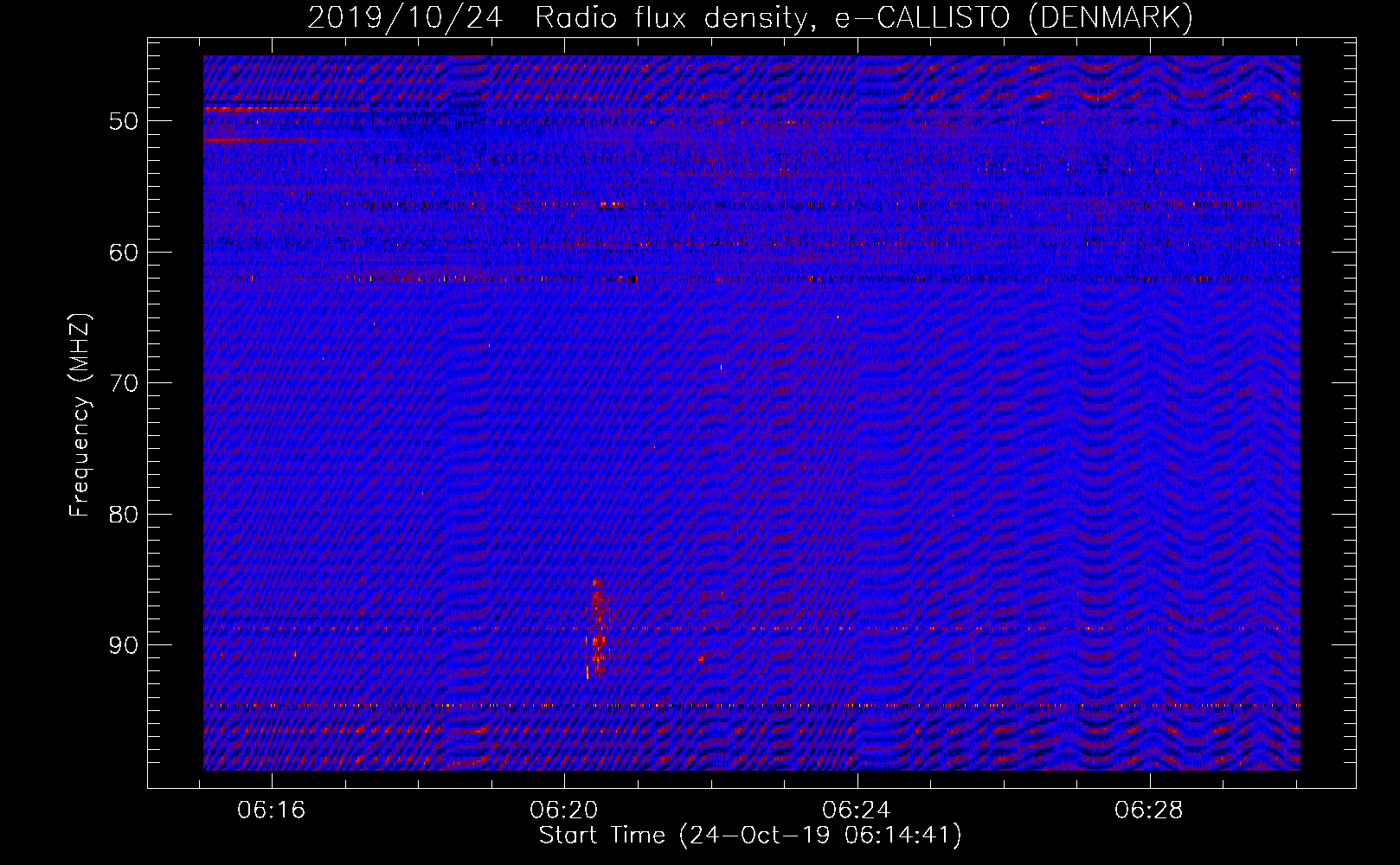Click the 06:24 time tick label

tap(857, 811)
